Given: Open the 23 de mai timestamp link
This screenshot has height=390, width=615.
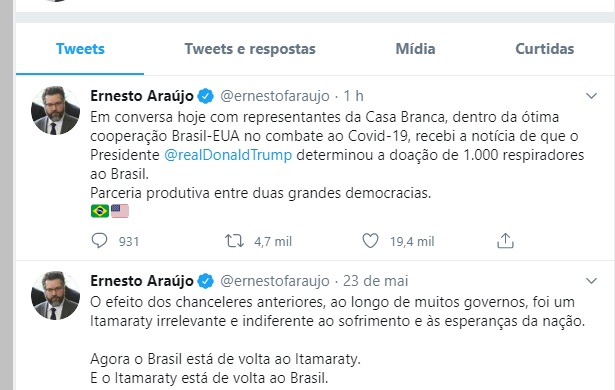Looking at the screenshot, I should coord(375,281).
